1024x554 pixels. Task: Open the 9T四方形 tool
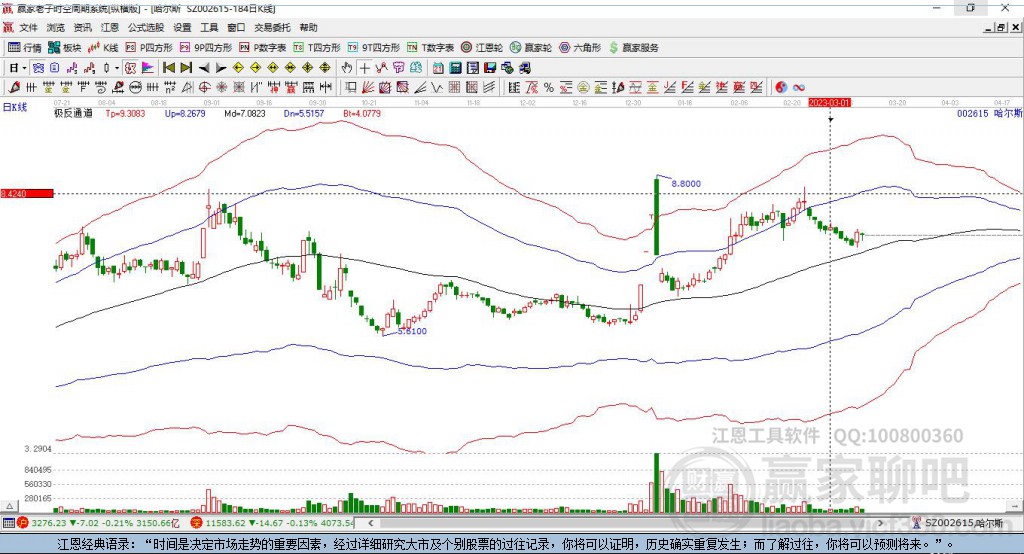(373, 48)
